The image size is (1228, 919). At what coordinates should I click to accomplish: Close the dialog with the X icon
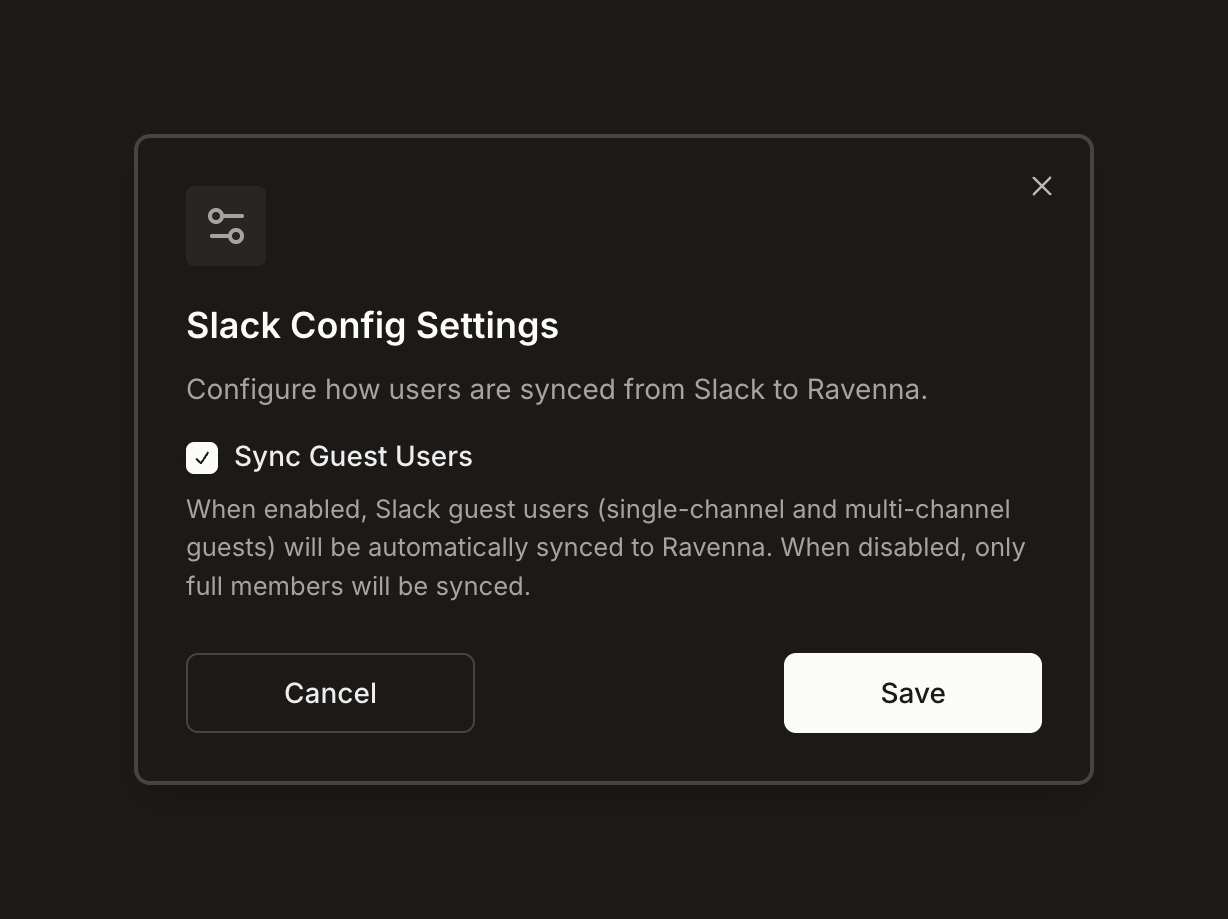pyautogui.click(x=1041, y=186)
